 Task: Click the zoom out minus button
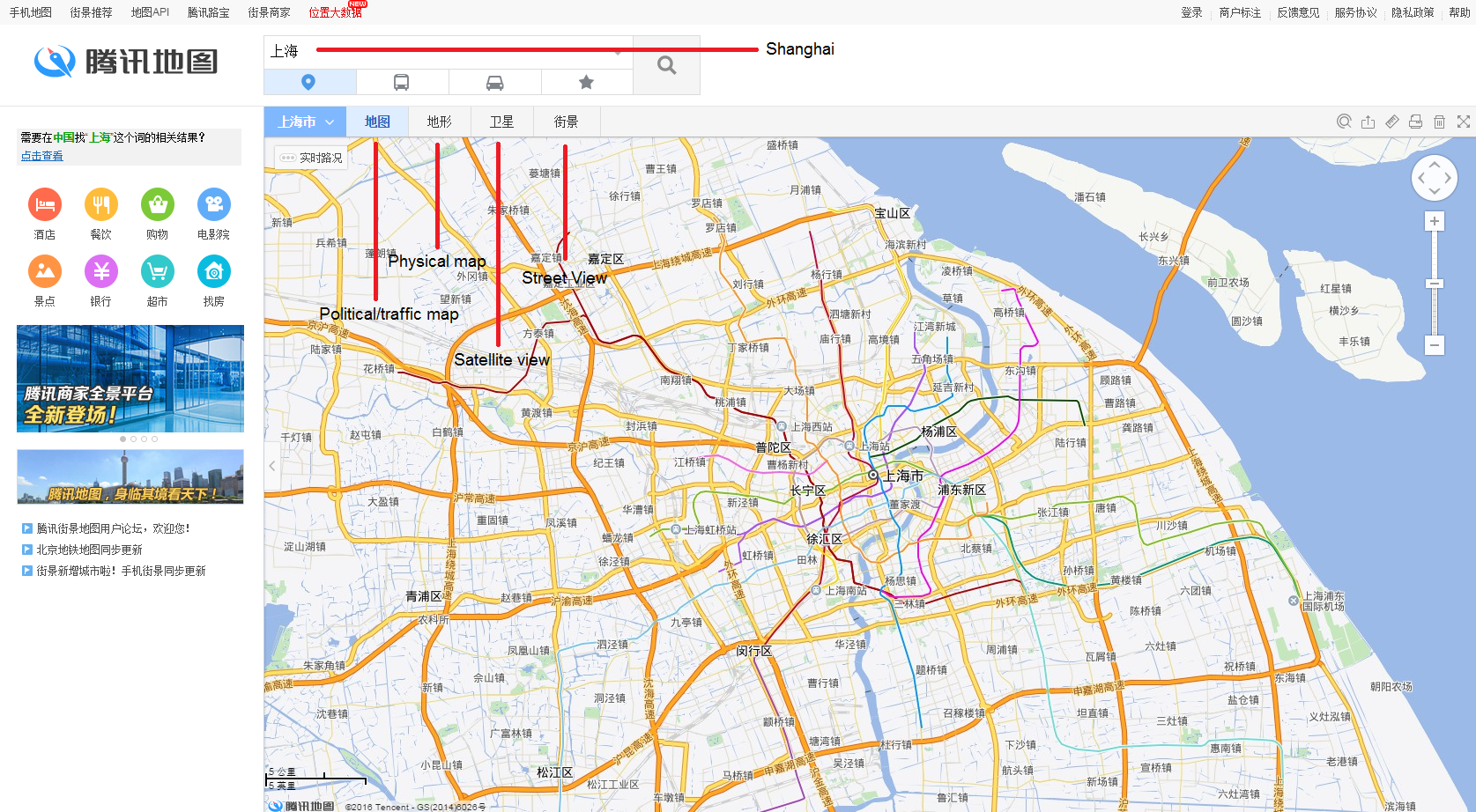(x=1435, y=345)
